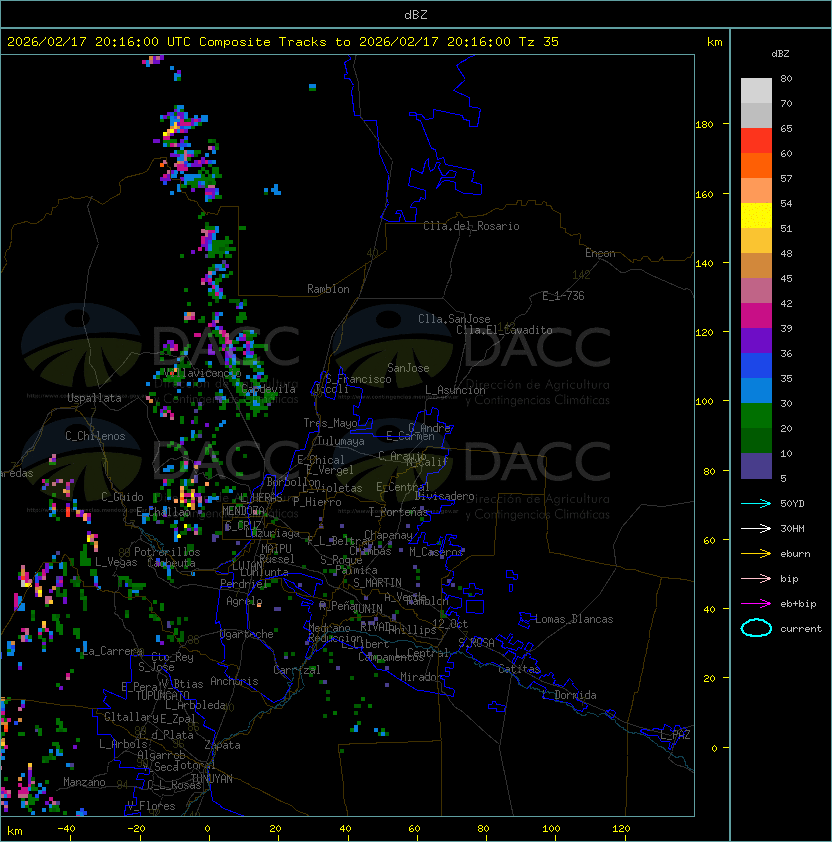832x842 pixels.
Task: Click the Zapata label
Action: coord(222,745)
